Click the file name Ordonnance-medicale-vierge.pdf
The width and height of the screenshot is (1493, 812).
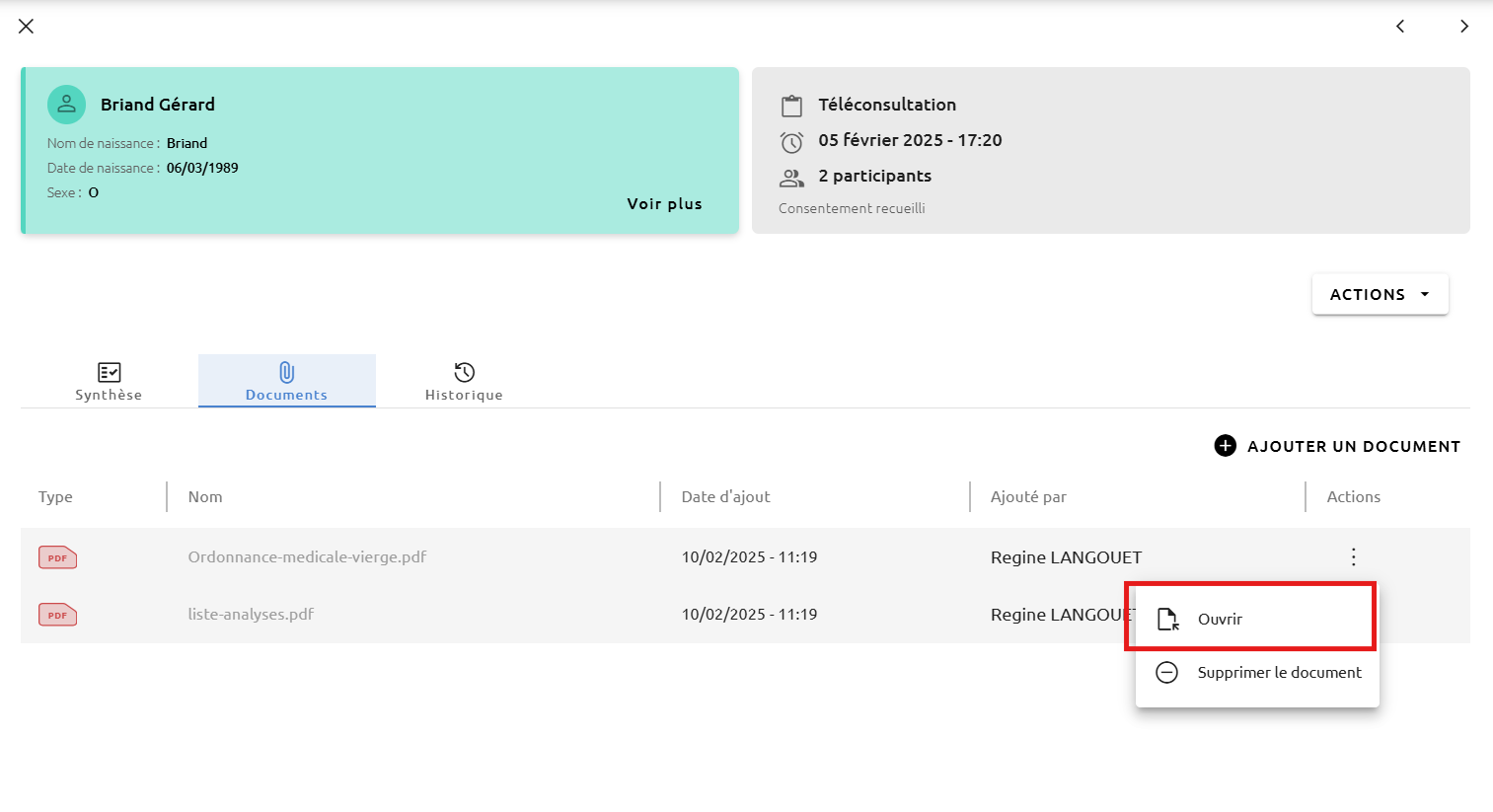click(x=307, y=557)
